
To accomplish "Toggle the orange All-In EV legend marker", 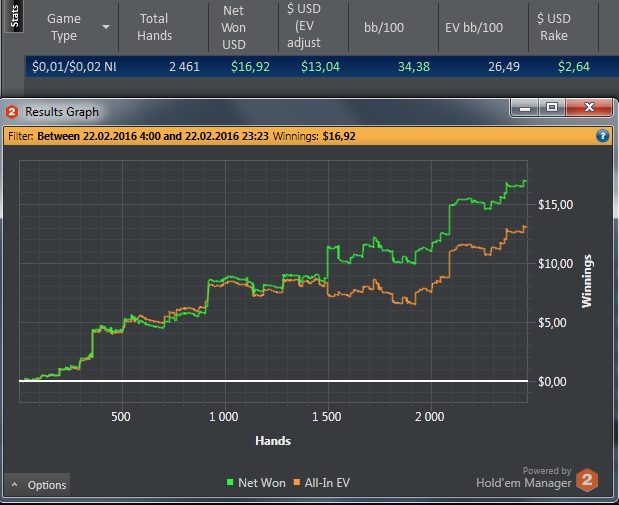I will coord(297,482).
